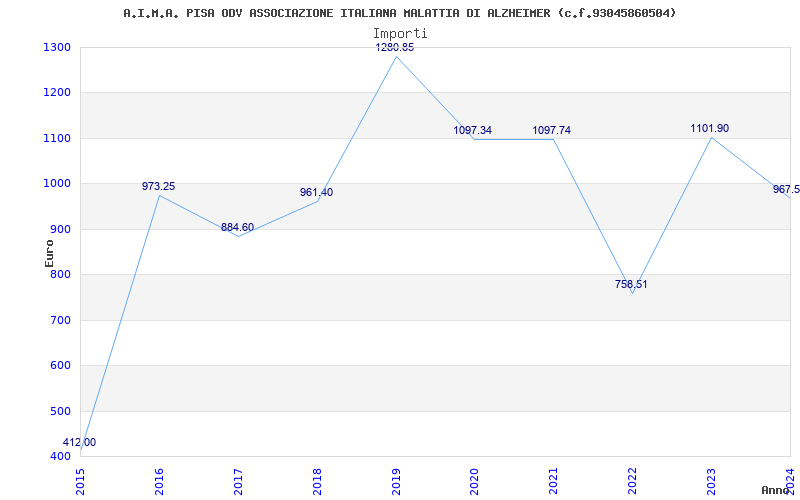
Task: Click the 2016 x-axis year label
Action: (159, 481)
